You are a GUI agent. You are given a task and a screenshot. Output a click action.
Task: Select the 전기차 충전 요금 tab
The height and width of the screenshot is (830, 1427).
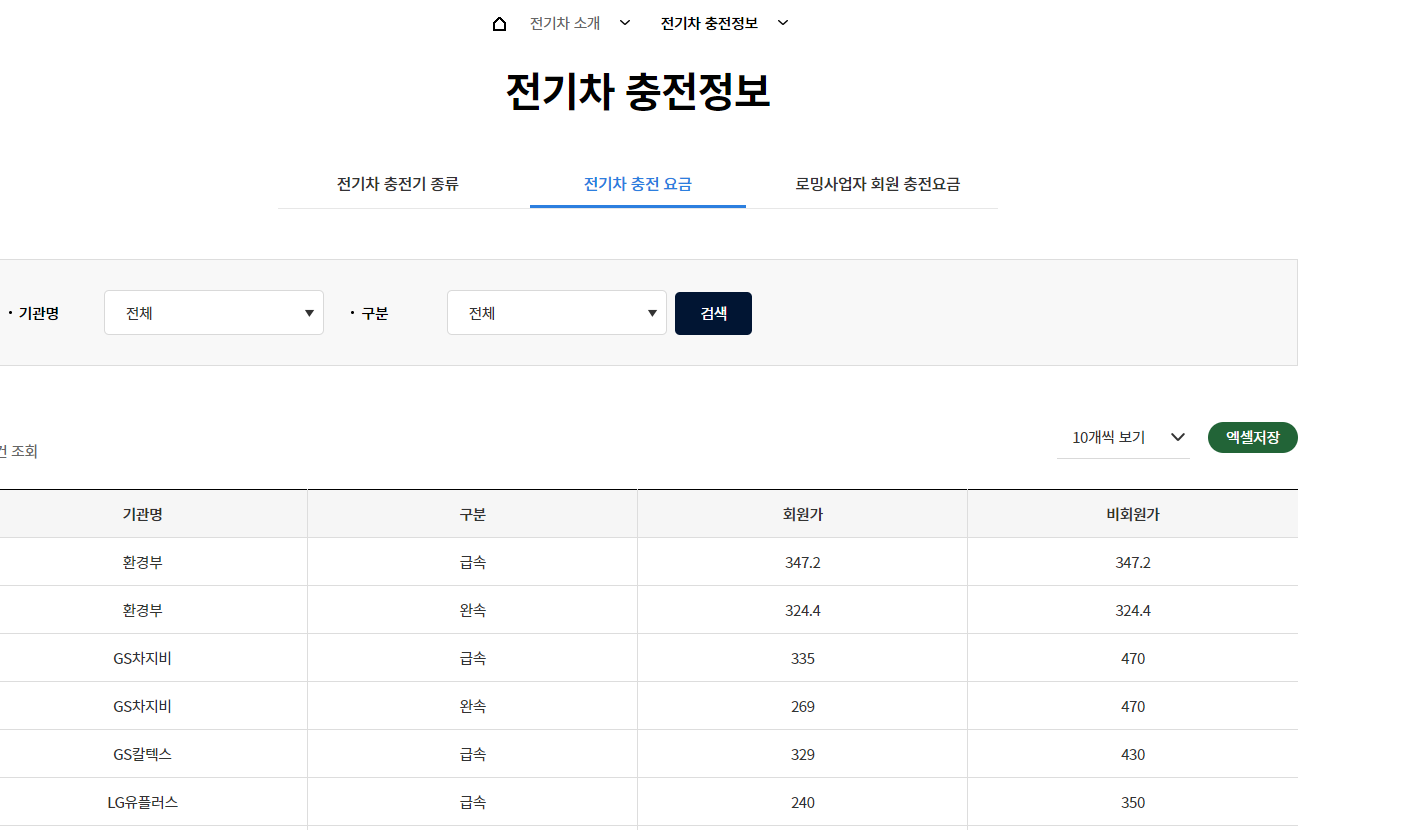638,184
